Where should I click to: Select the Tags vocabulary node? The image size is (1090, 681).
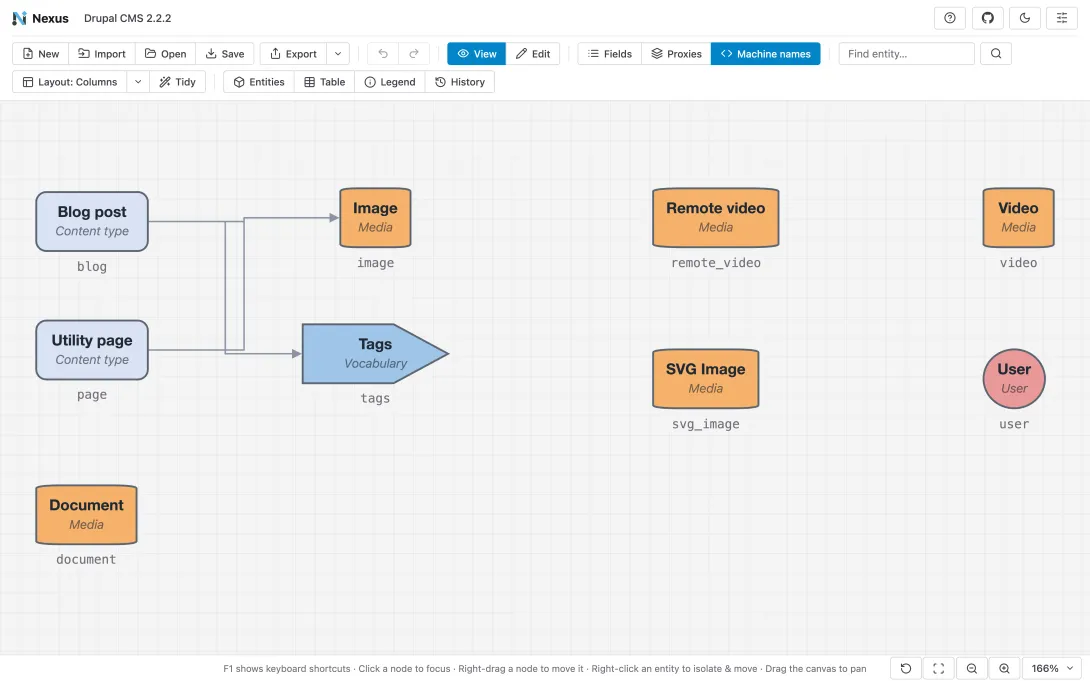click(373, 353)
